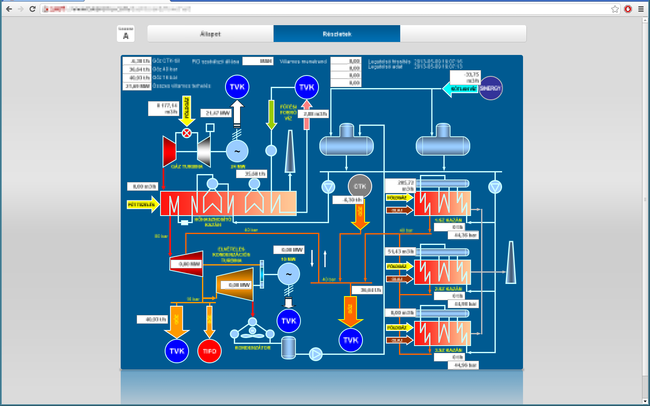Click the grey gas turbine expander

tap(204, 151)
